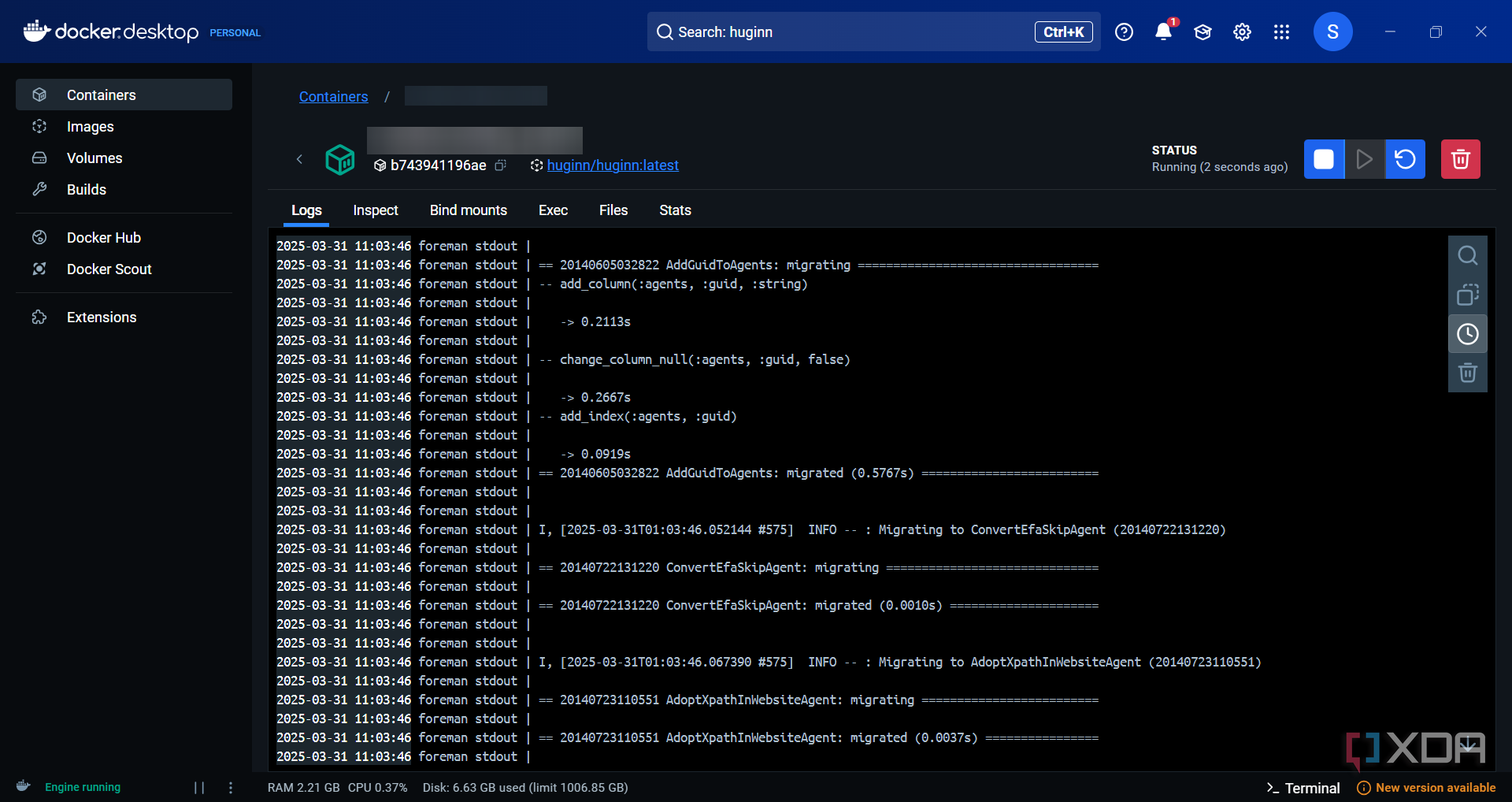This screenshot has width=1512, height=802.
Task: Open the Terminal panel
Action: [1303, 788]
